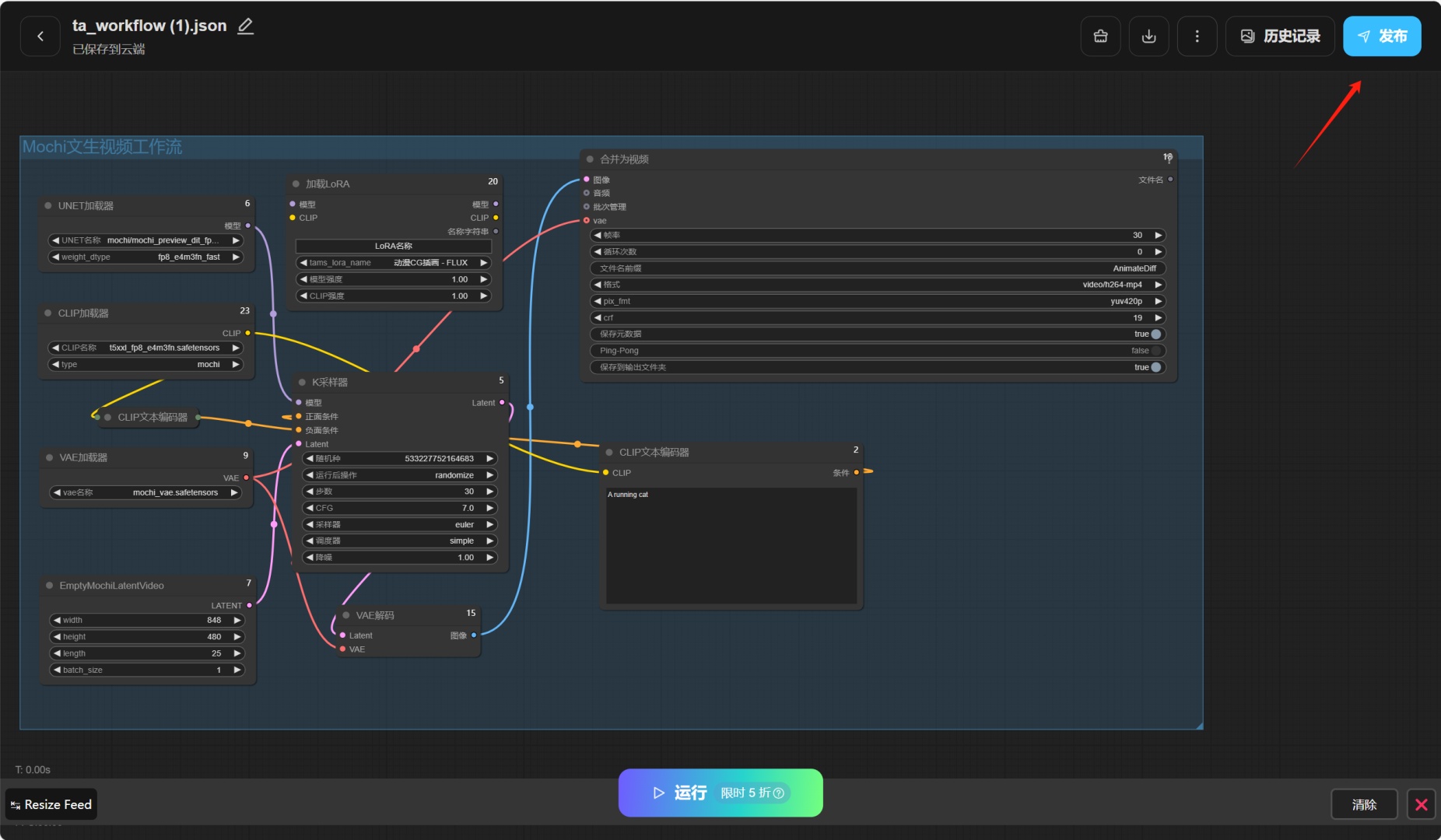This screenshot has height=840, width=1441.
Task: Toggle Ping-Pong switch in 合并为视频 node
Action: click(1156, 351)
